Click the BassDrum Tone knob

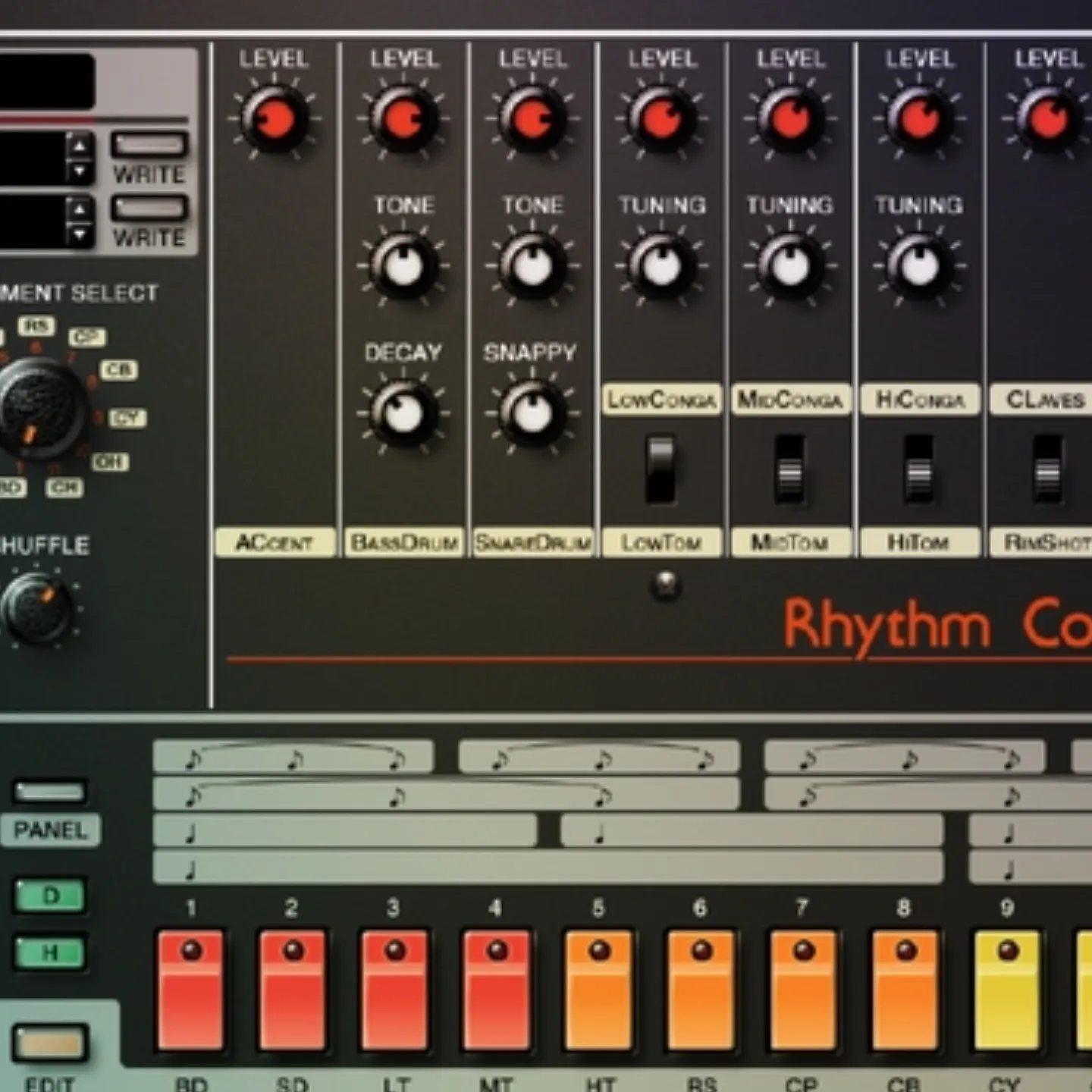pos(403,266)
